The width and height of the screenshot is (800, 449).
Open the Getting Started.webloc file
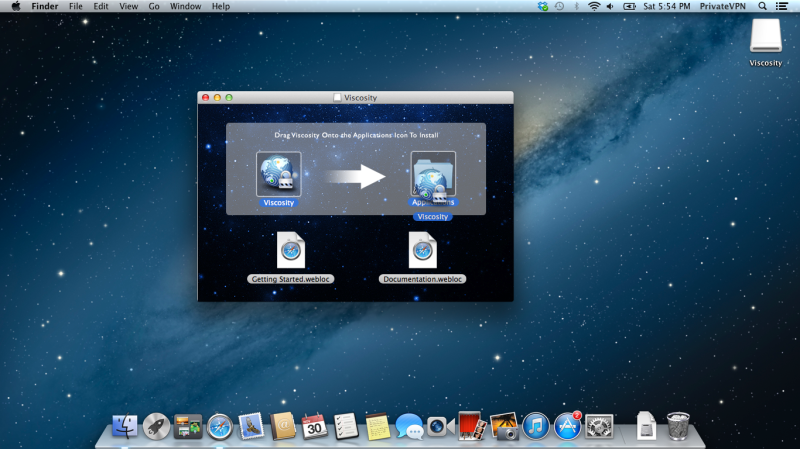[x=291, y=250]
